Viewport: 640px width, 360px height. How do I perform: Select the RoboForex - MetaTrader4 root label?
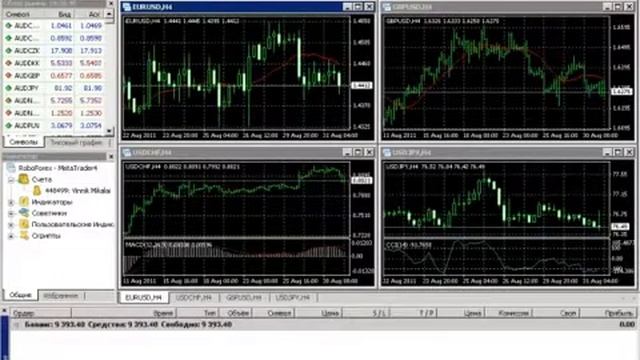tap(58, 168)
